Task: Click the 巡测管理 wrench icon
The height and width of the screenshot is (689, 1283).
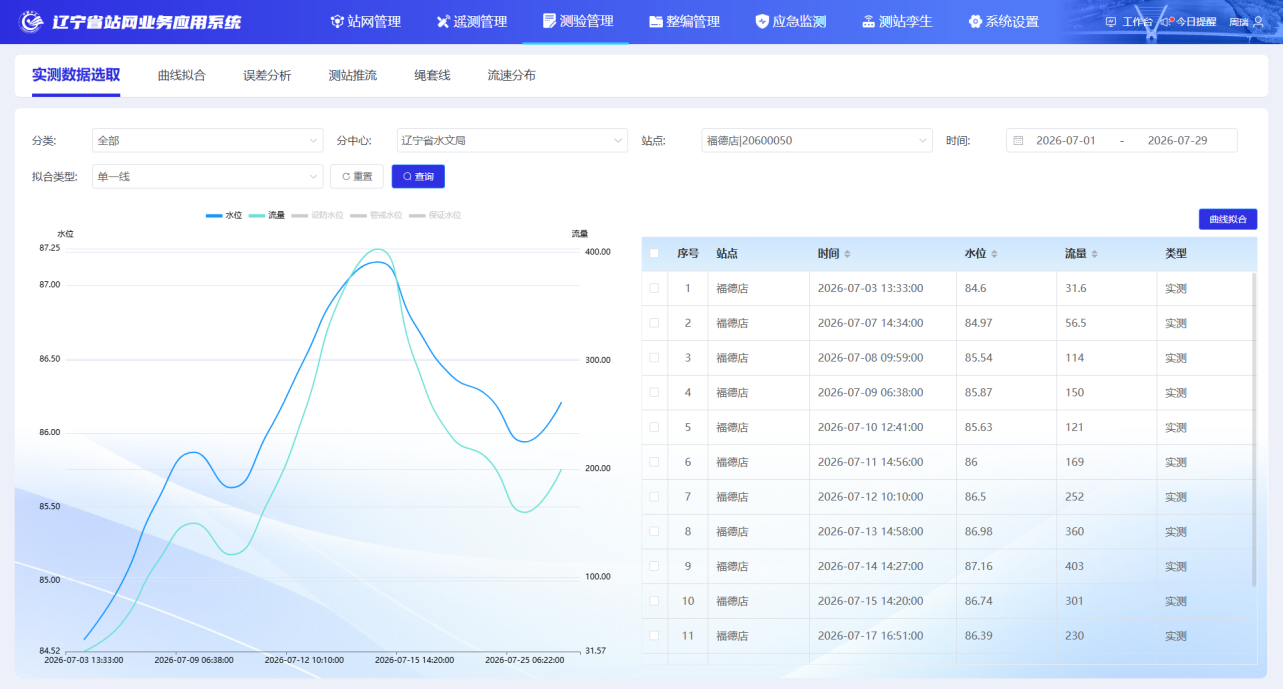Action: coord(444,22)
